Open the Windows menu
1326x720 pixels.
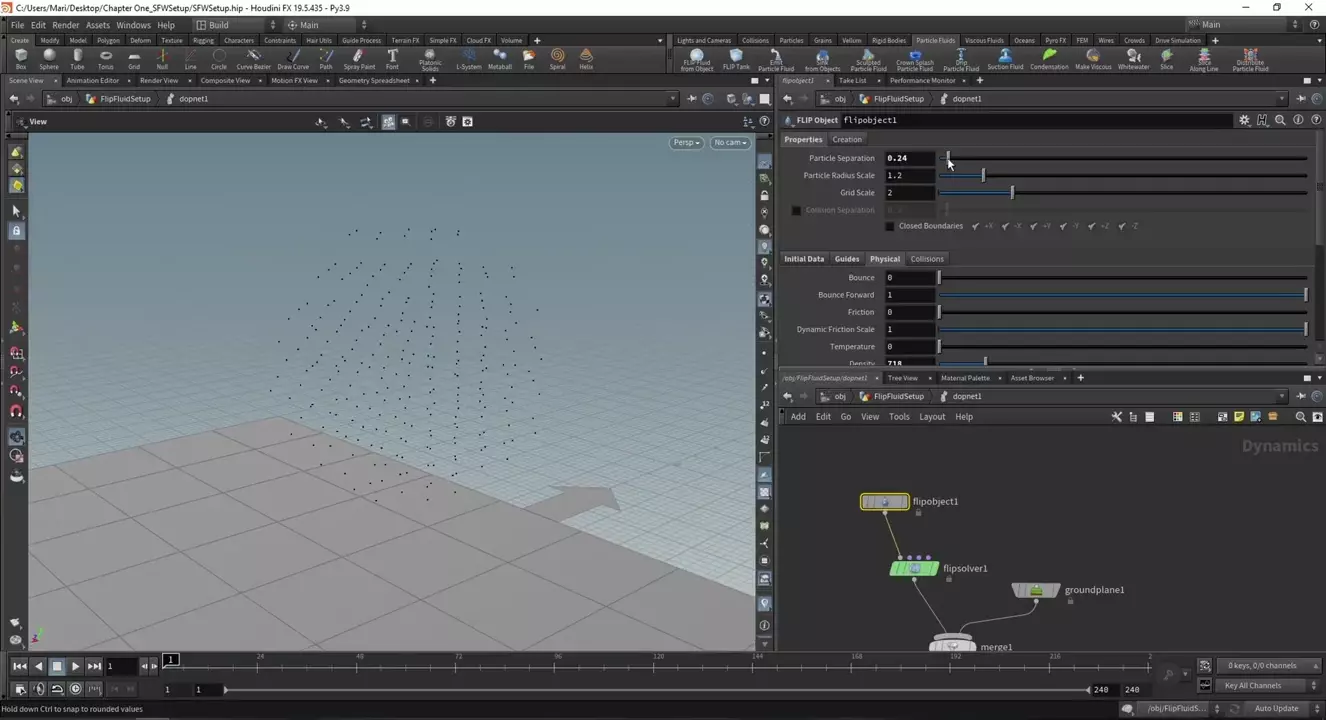coord(133,25)
